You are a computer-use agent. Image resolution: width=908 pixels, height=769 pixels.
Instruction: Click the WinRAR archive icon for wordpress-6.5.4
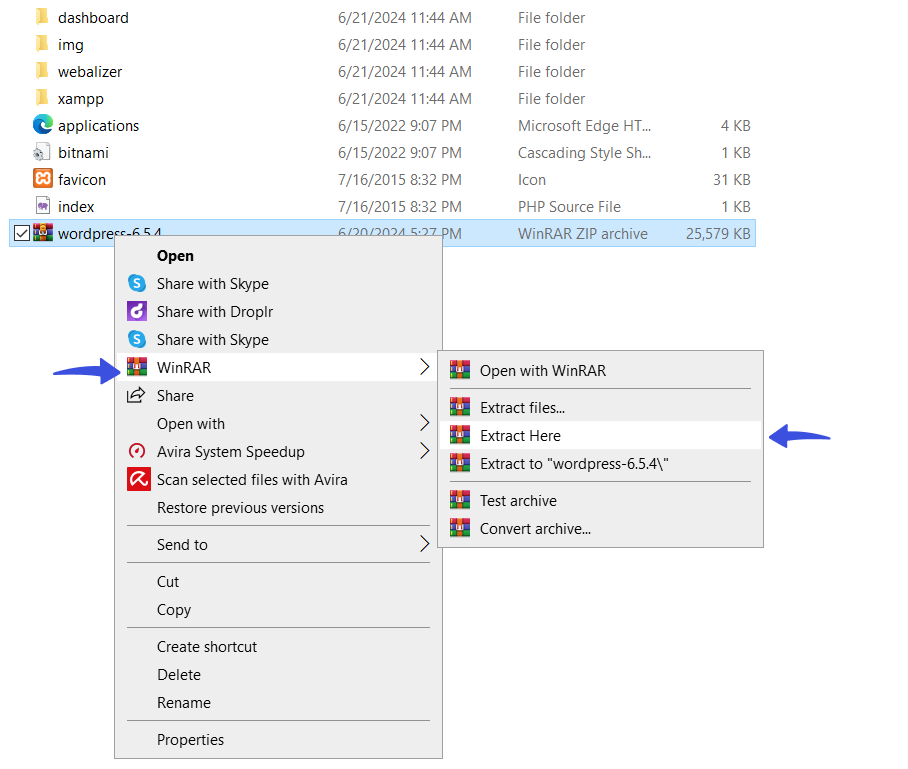click(x=43, y=232)
